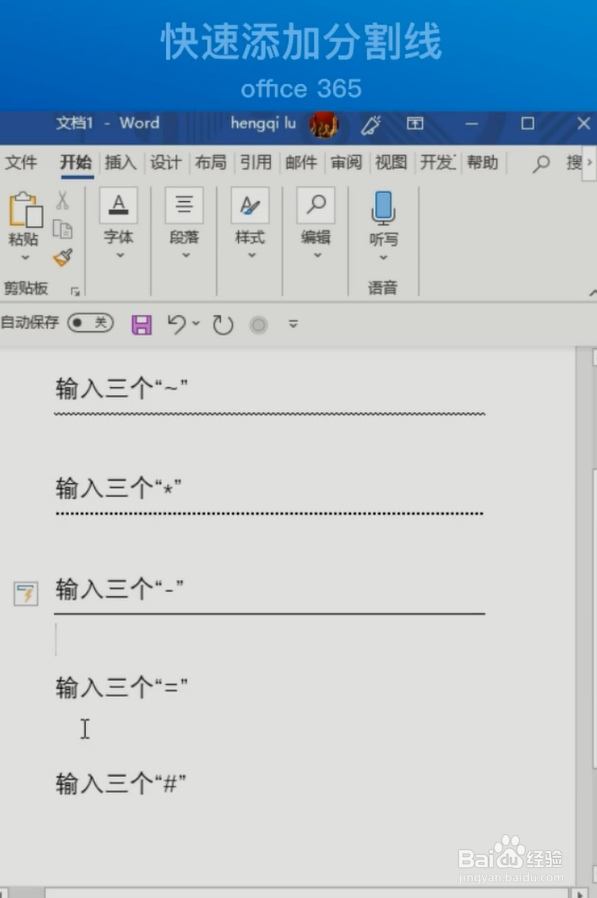This screenshot has width=597, height=898.
Task: Click the horizontal scrollbar at bottom
Action: [x=309, y=893]
